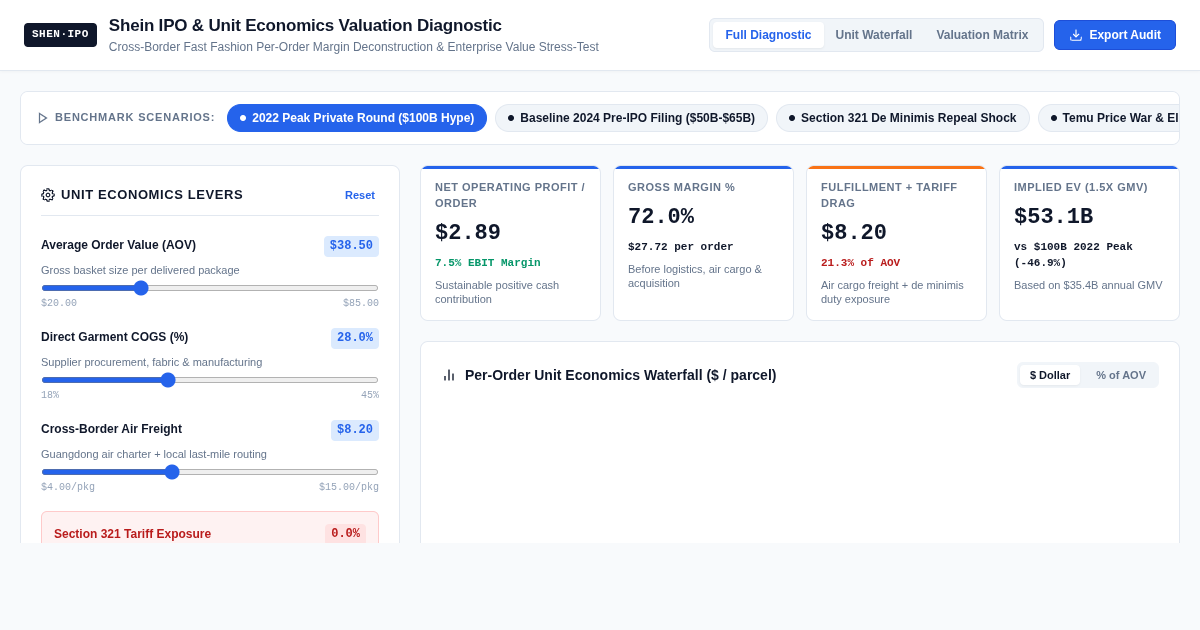Click the Implied EV card

(x=1089, y=243)
